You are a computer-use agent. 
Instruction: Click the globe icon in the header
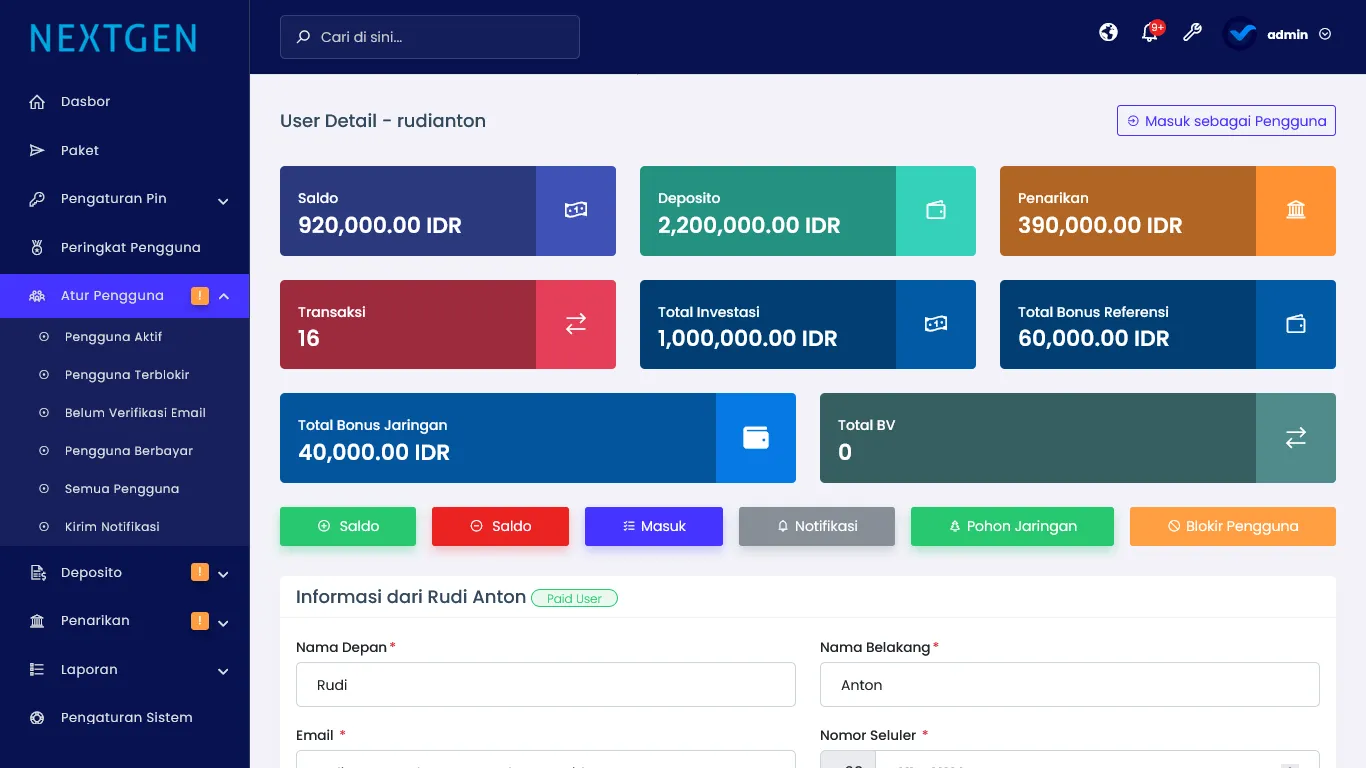tap(1108, 33)
